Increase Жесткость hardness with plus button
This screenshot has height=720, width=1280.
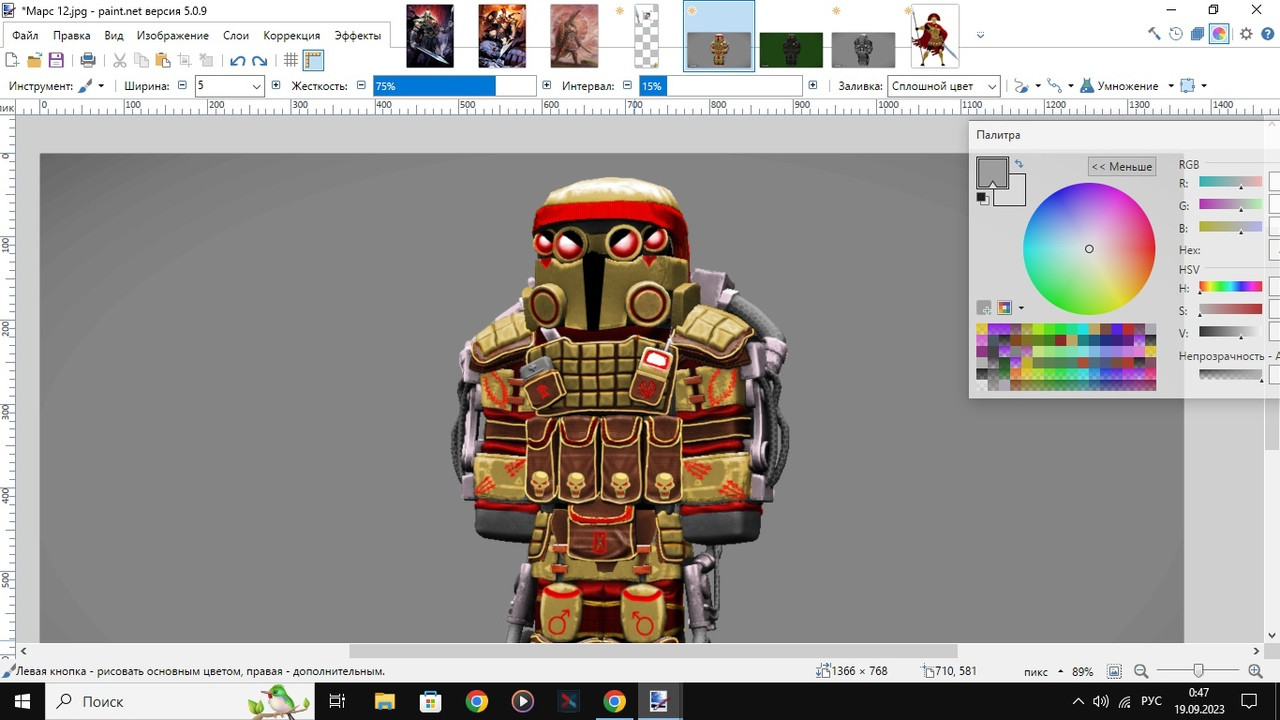[x=547, y=86]
